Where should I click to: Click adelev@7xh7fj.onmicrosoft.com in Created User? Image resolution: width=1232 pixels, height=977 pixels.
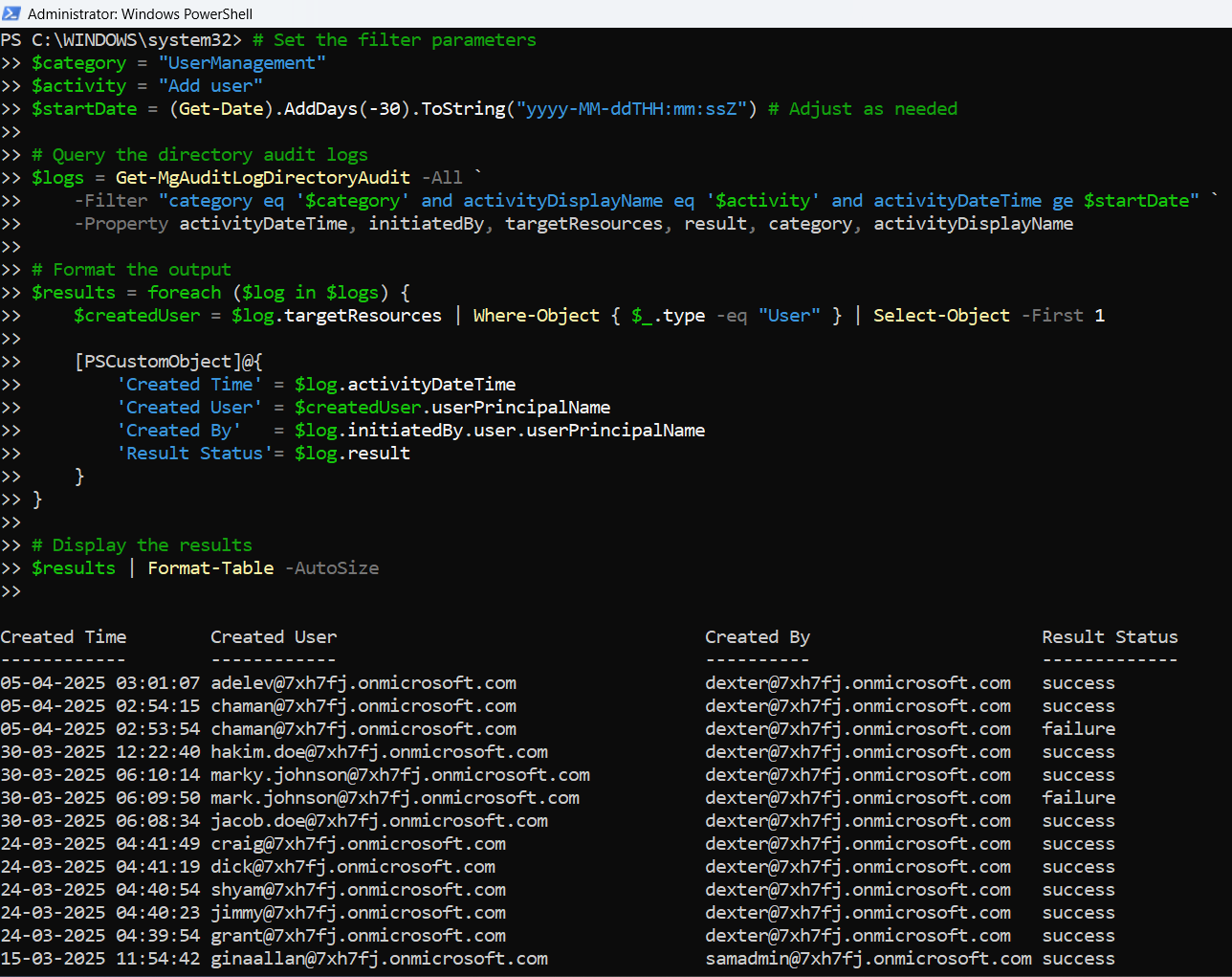pos(363,683)
